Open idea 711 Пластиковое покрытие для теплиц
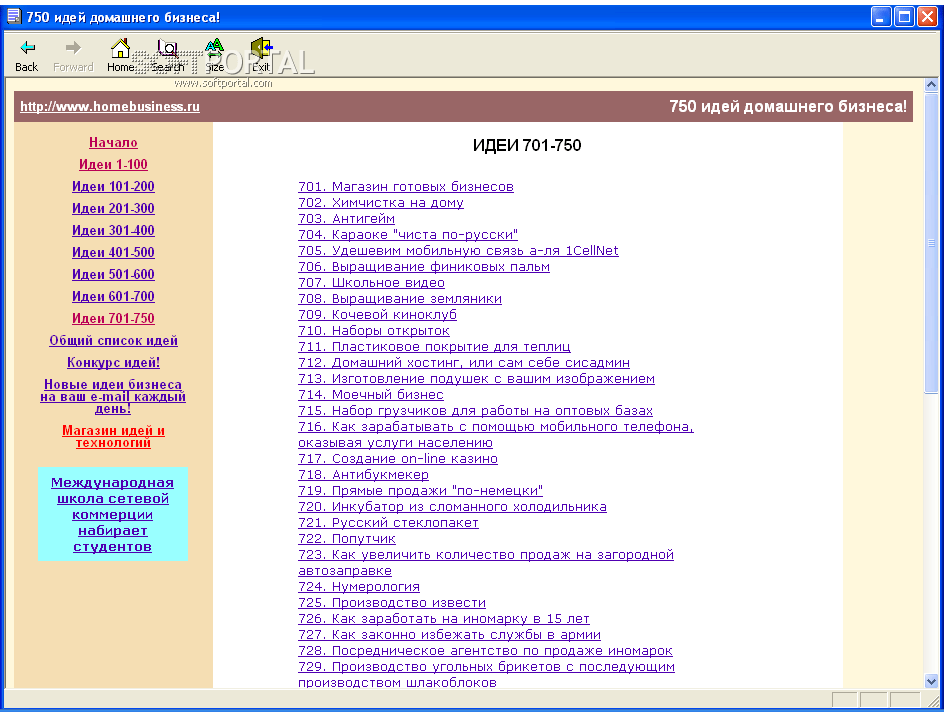This screenshot has height=712, width=944. (x=434, y=347)
